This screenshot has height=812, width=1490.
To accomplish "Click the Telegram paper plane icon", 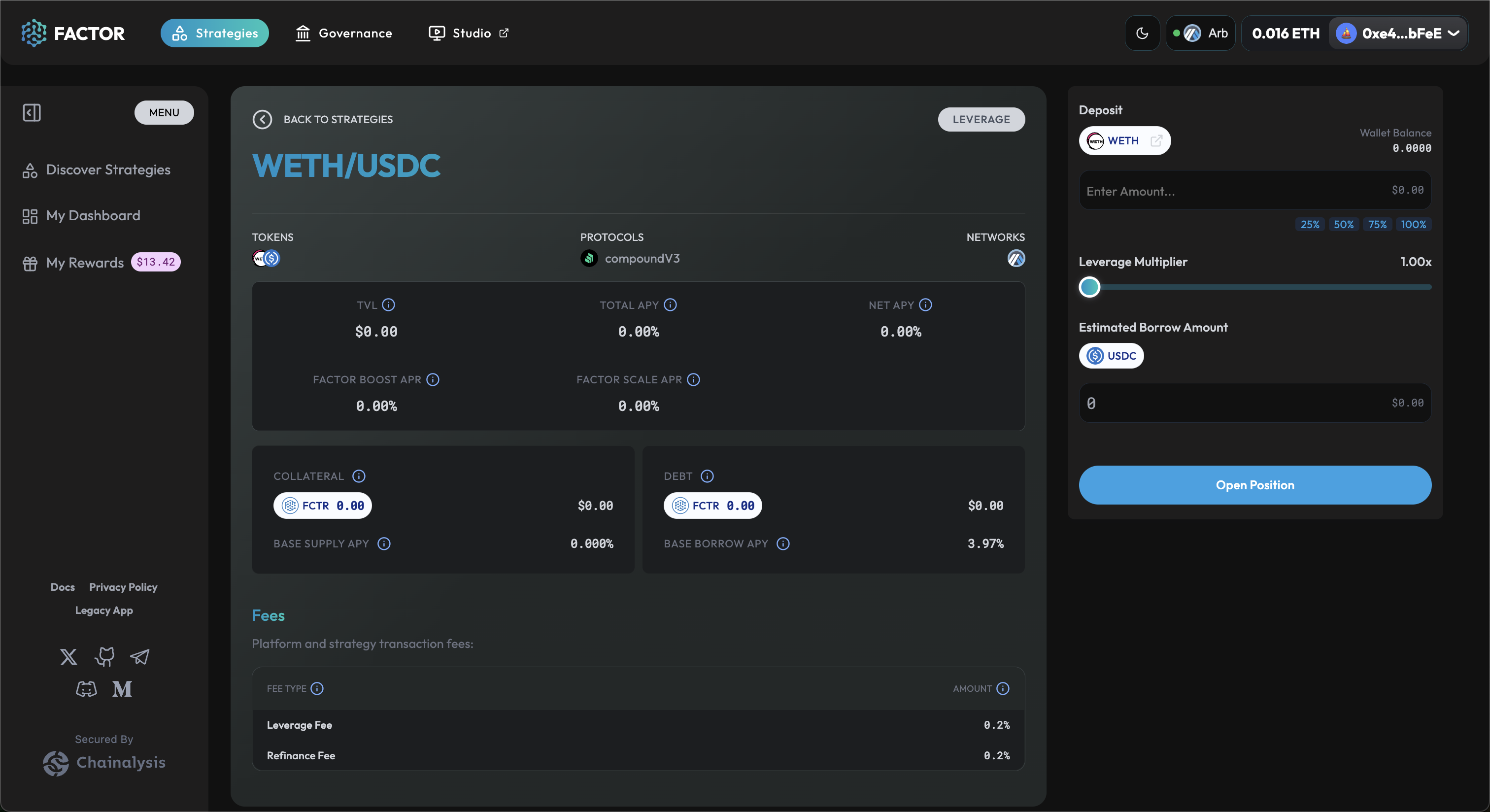I will click(139, 656).
